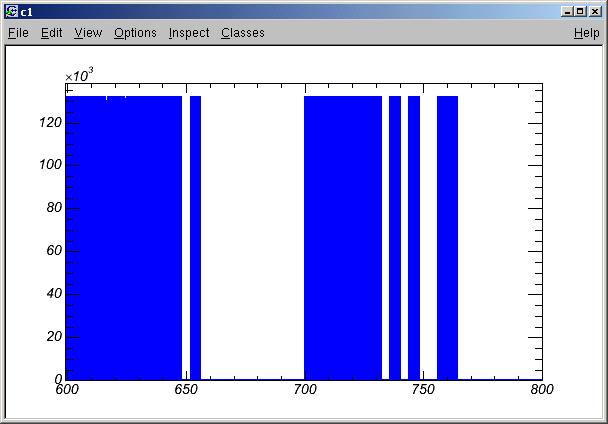The height and width of the screenshot is (424, 608).
Task: Select the x-axis label 800
Action: click(542, 389)
